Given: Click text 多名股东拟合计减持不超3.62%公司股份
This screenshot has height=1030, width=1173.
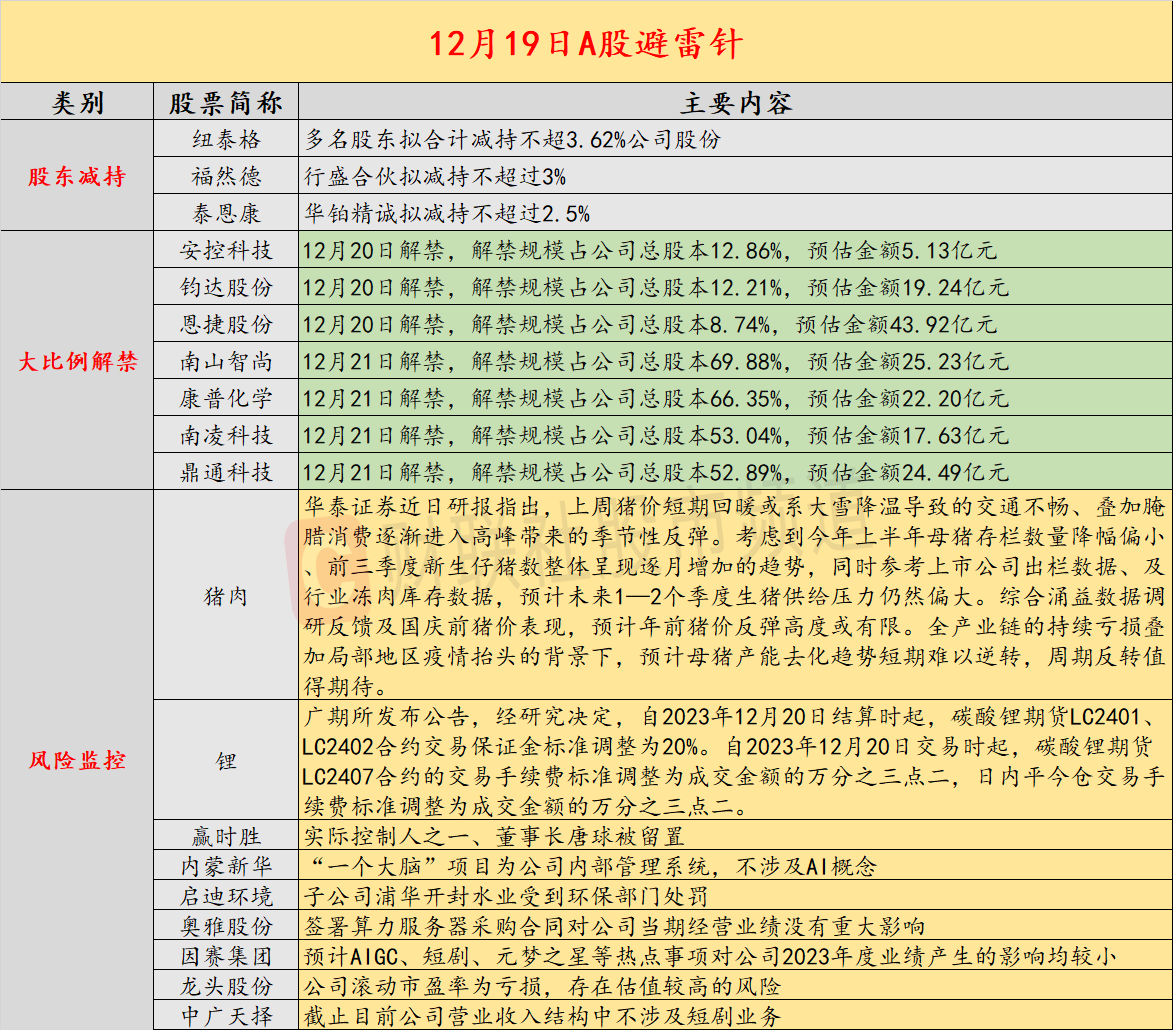Looking at the screenshot, I should click(513, 139).
